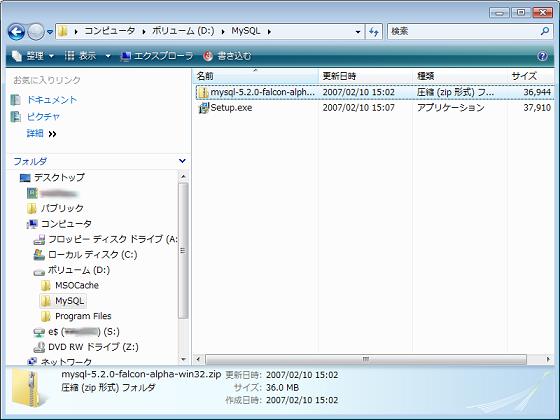Click the folder tree vertical scrollbar thumb
This screenshot has height=420, width=560.
pyautogui.click(x=183, y=250)
